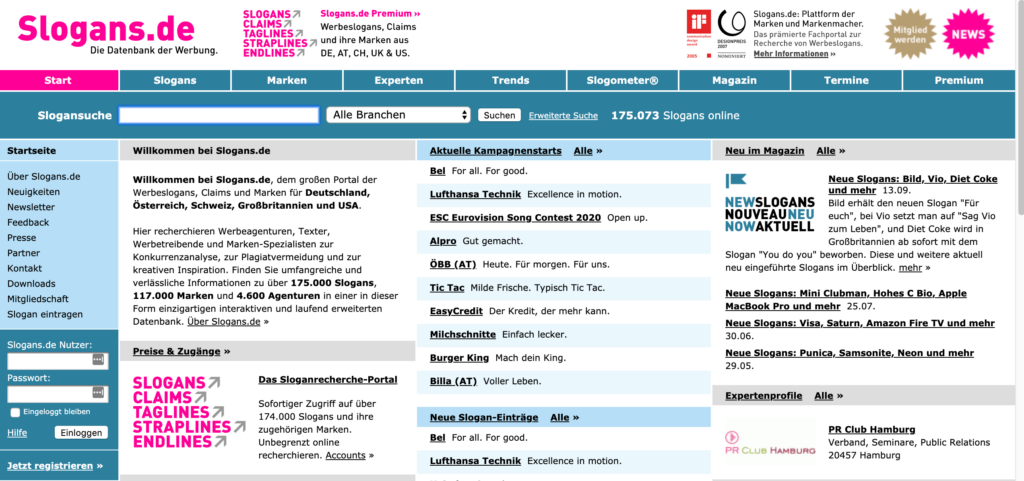The image size is (1024, 481).
Task: Open Aktuelle Kampagnenstarts heading link
Action: pos(496,151)
